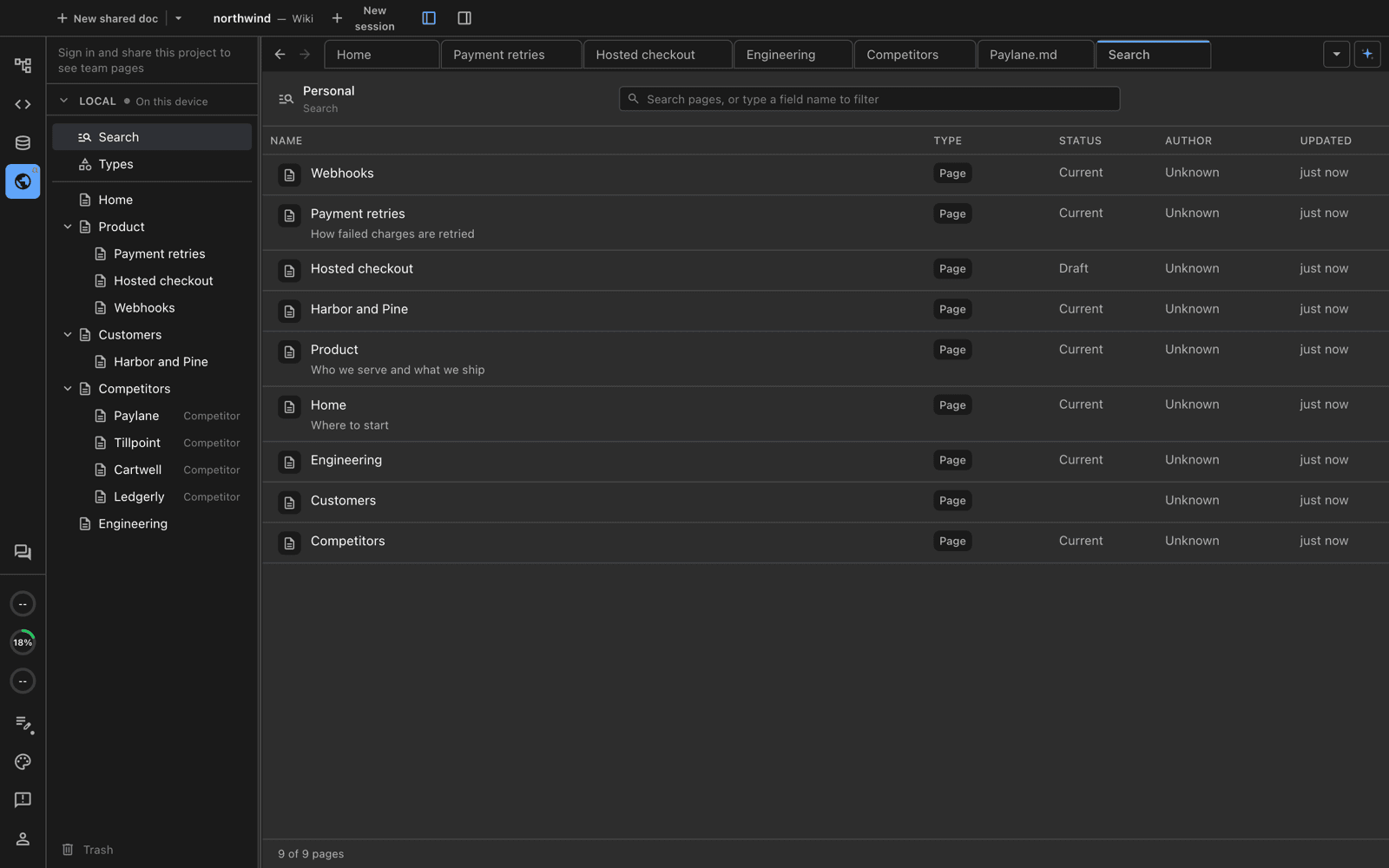Open the edit list pencil icon

coord(23,723)
